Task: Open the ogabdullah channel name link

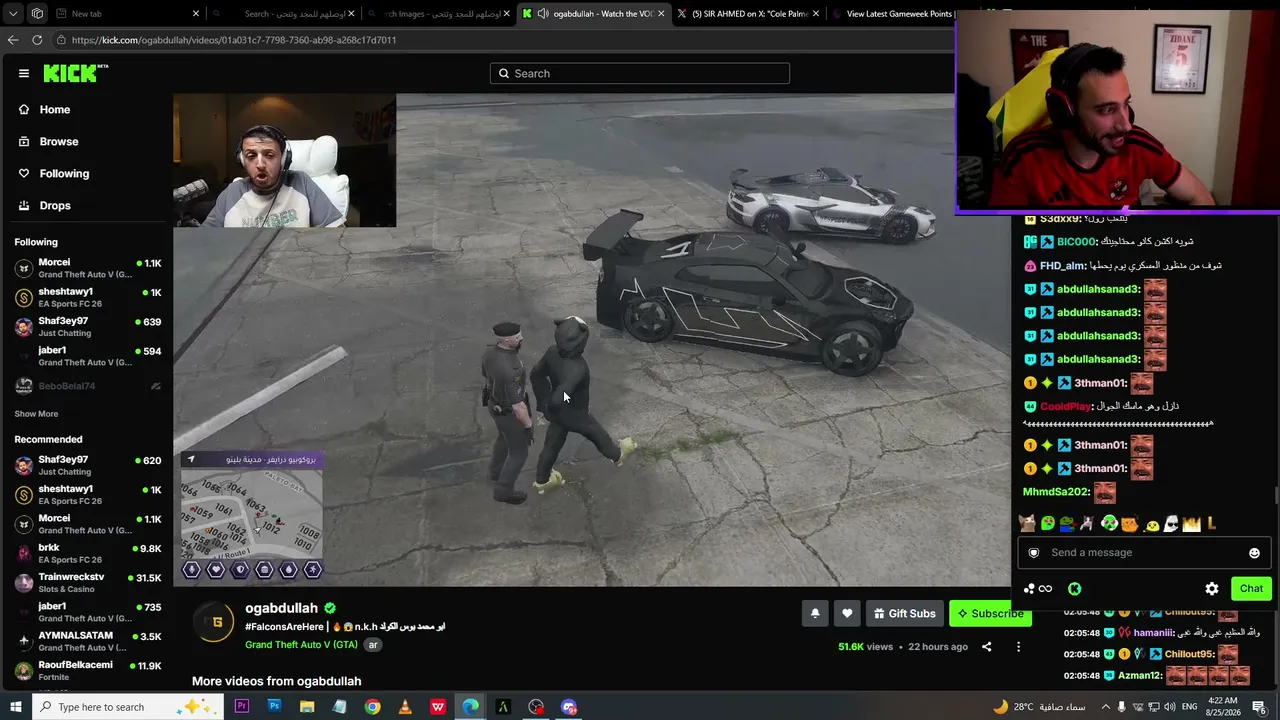Action: pyautogui.click(x=281, y=608)
